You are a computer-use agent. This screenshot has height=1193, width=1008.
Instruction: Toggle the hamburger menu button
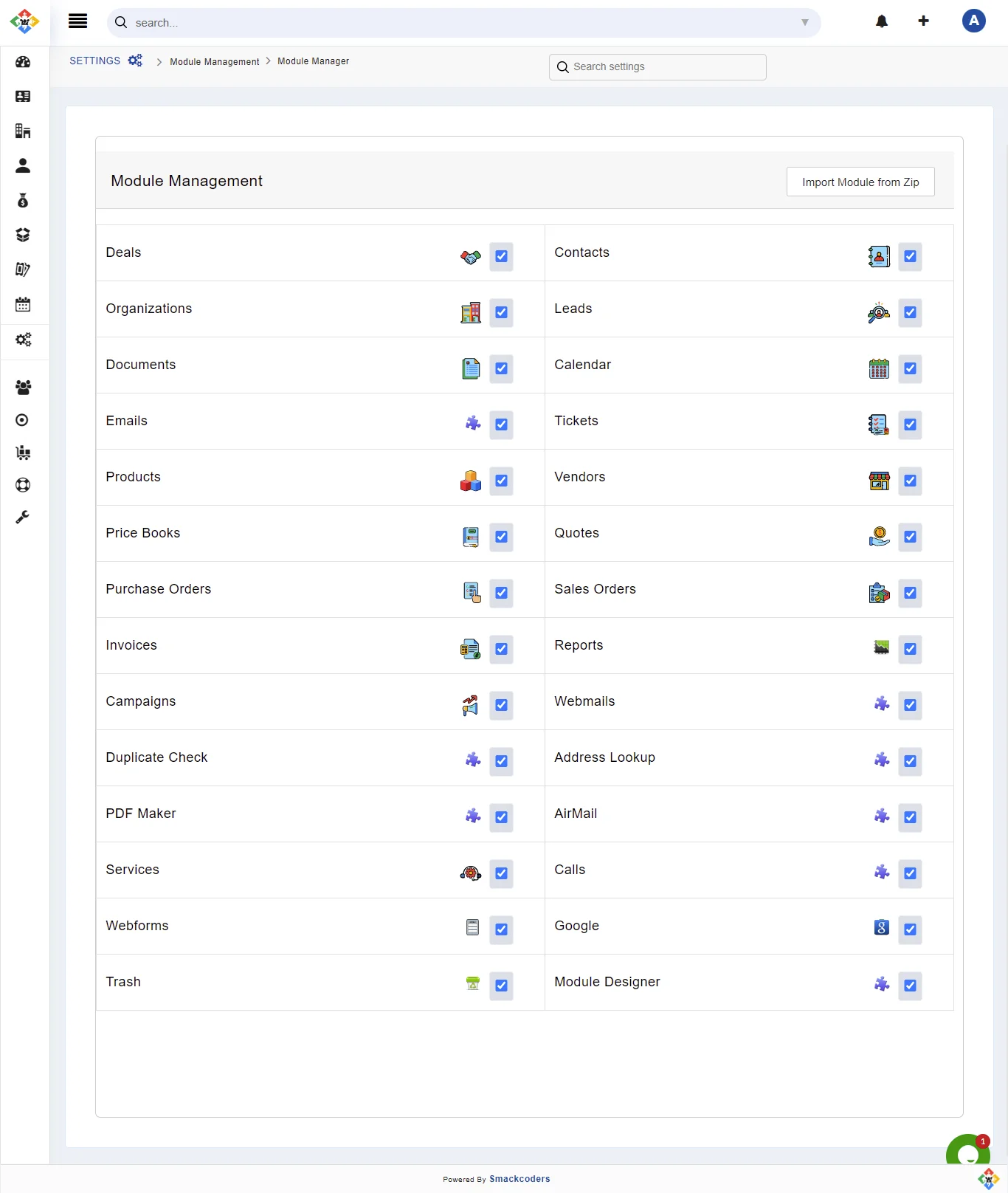[x=77, y=21]
